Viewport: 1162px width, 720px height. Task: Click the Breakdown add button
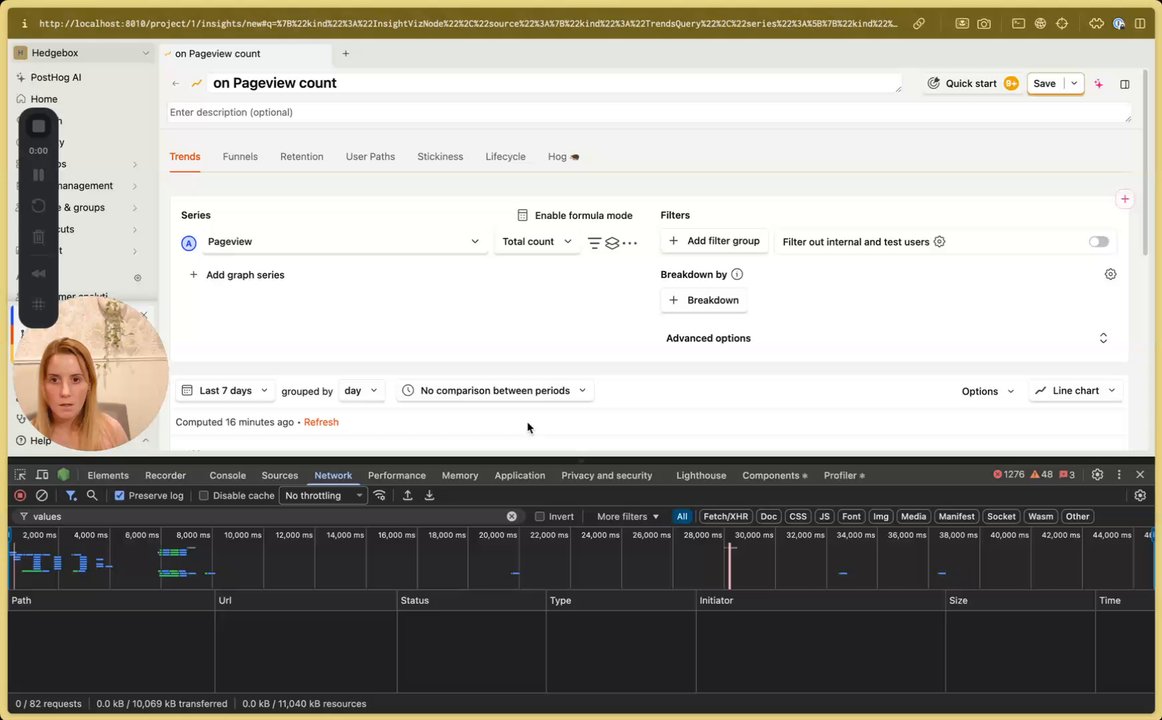pyautogui.click(x=703, y=300)
